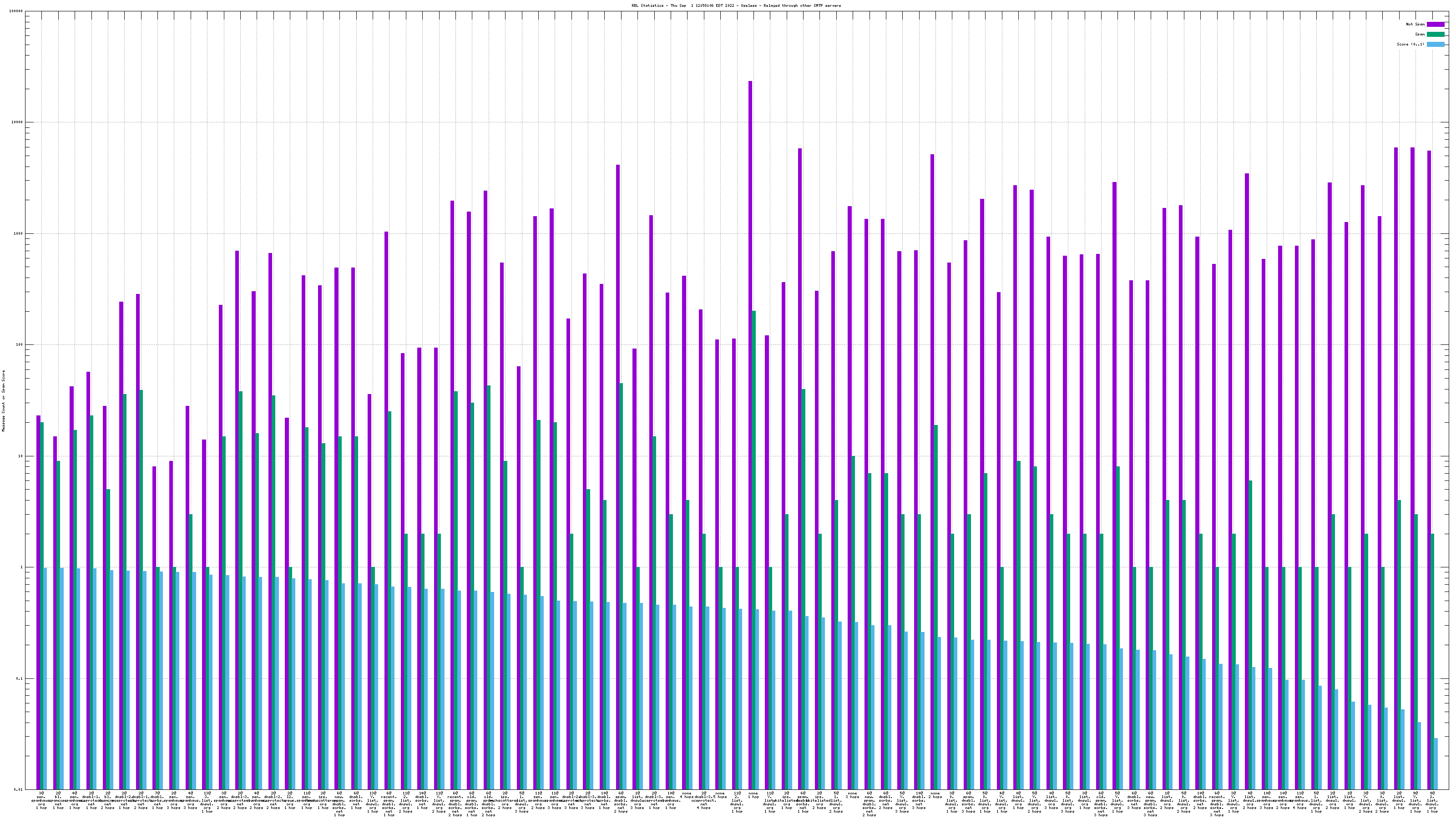Click the blue Score (0..1) legend swatch
The width and height of the screenshot is (1456, 819).
coord(1436,44)
